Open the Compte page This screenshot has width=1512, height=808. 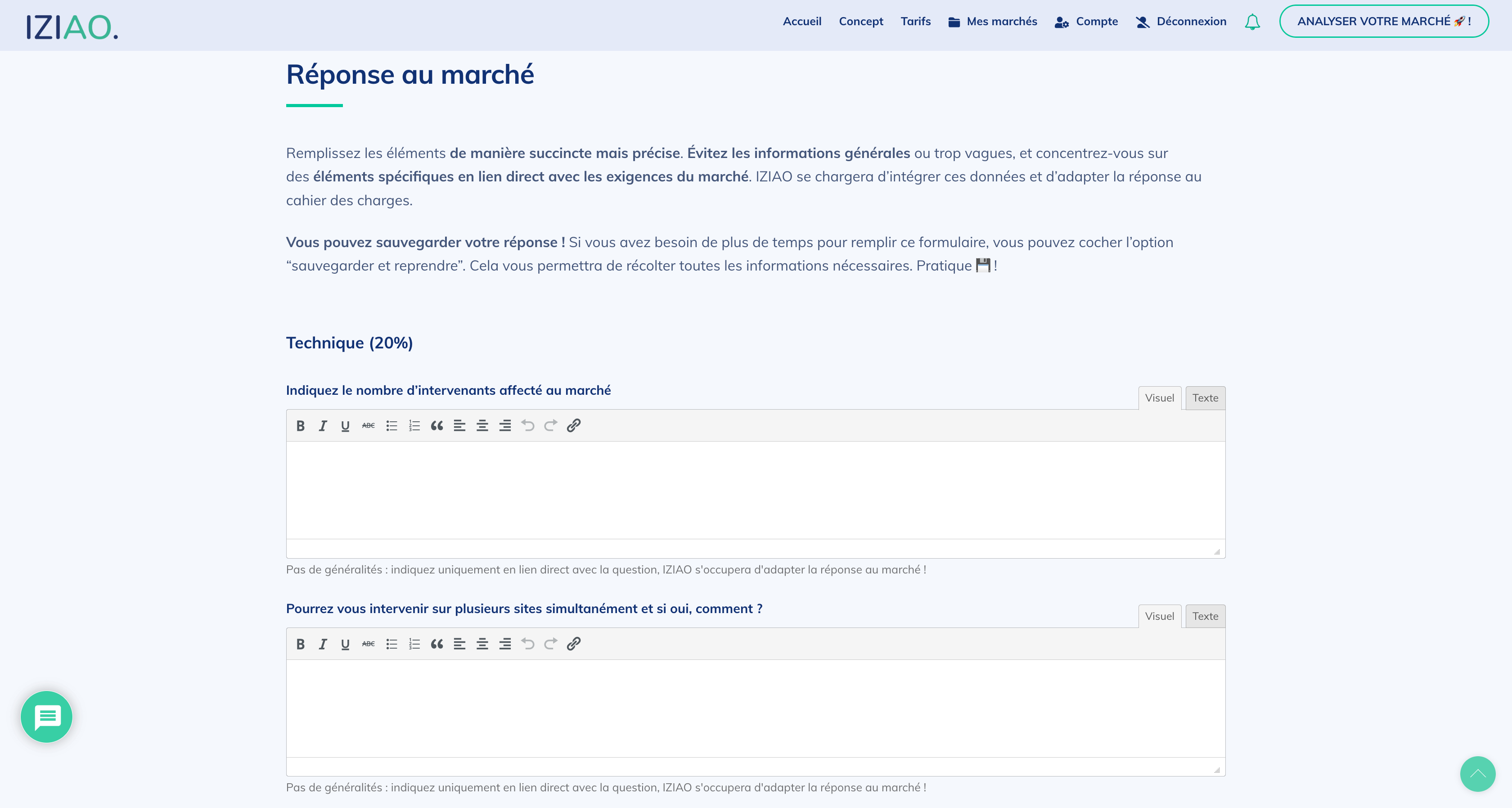click(1086, 22)
